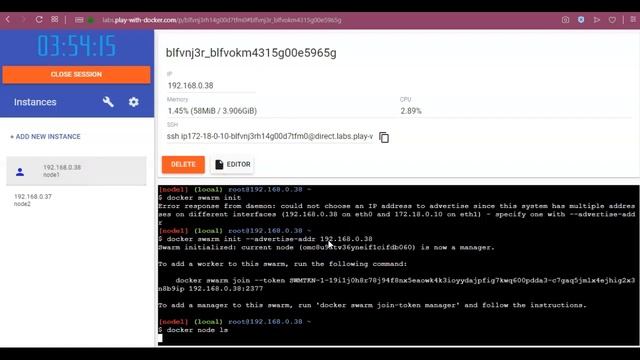
Task: Go back with browser back arrow
Action: tap(7, 20)
